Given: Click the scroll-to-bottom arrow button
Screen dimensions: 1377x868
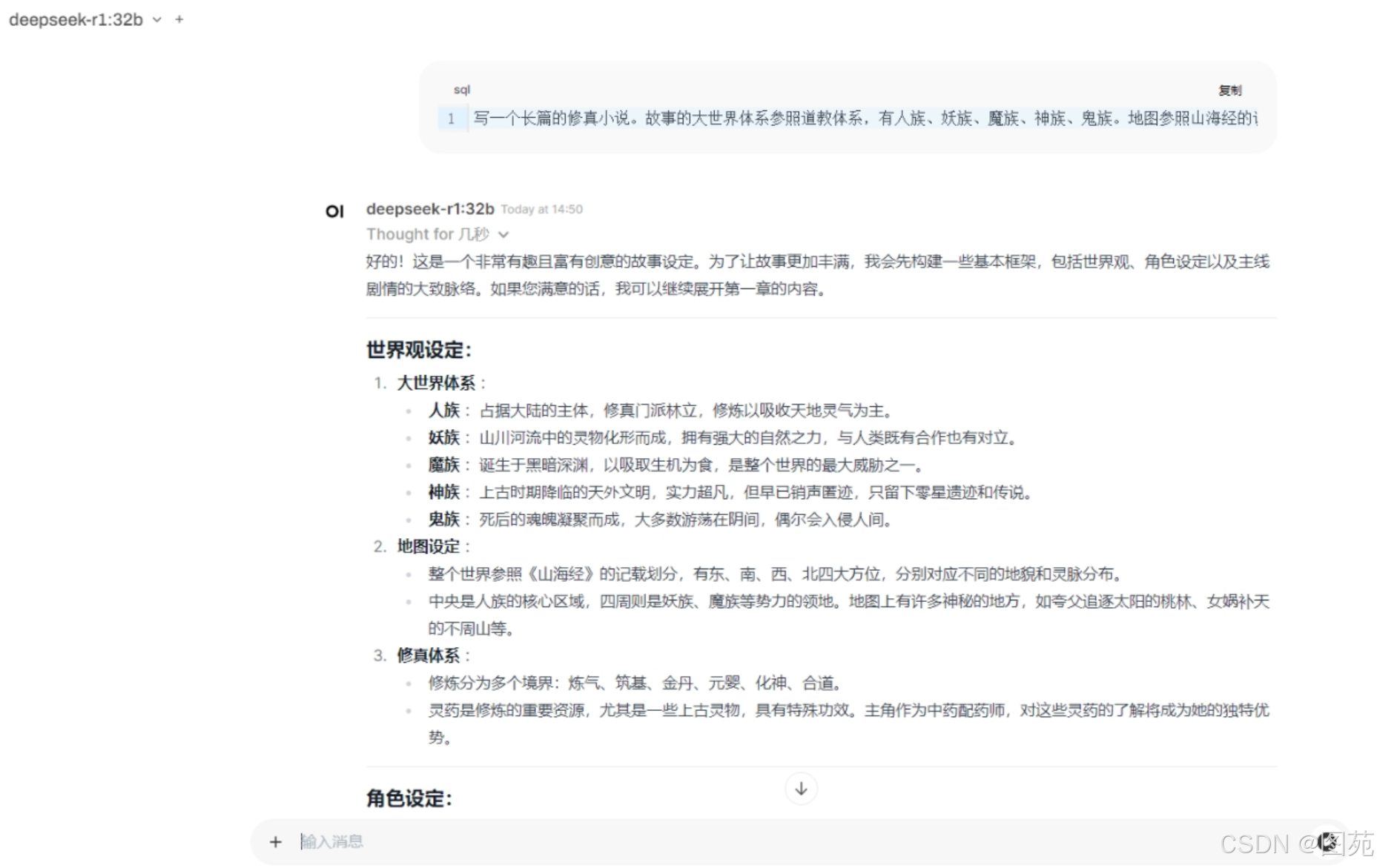Looking at the screenshot, I should 801,789.
